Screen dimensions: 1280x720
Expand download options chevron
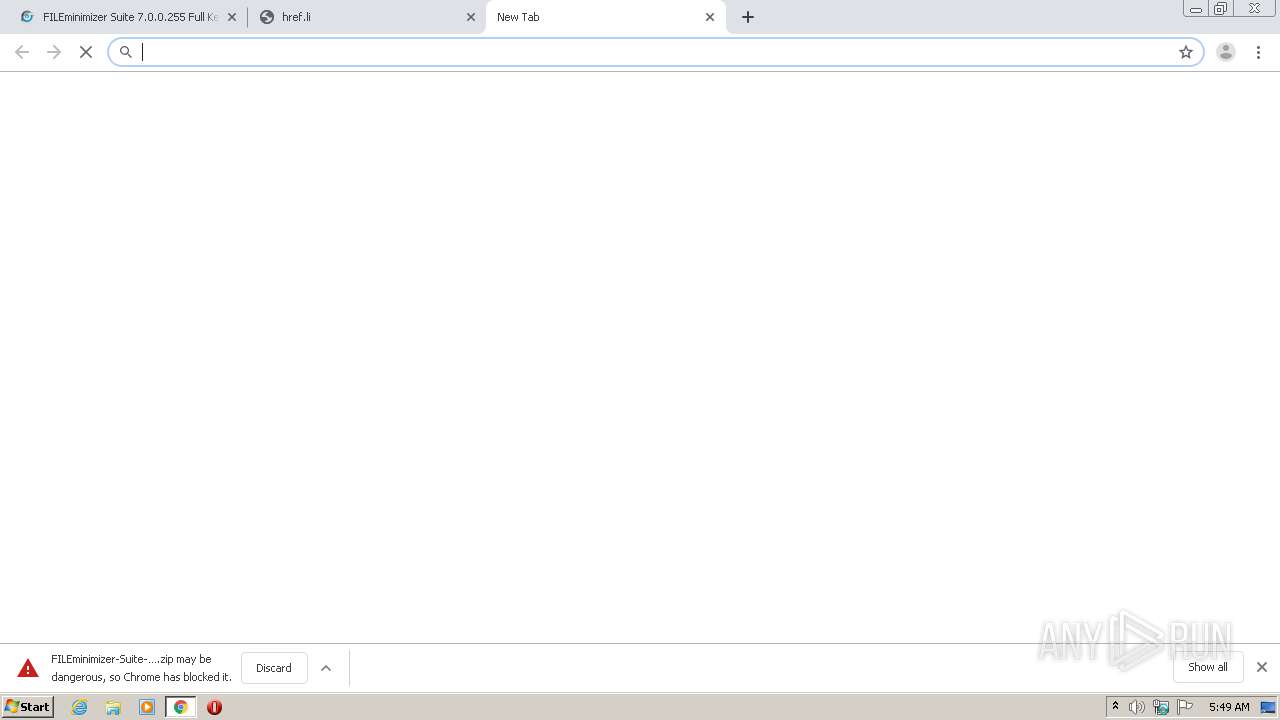326,668
